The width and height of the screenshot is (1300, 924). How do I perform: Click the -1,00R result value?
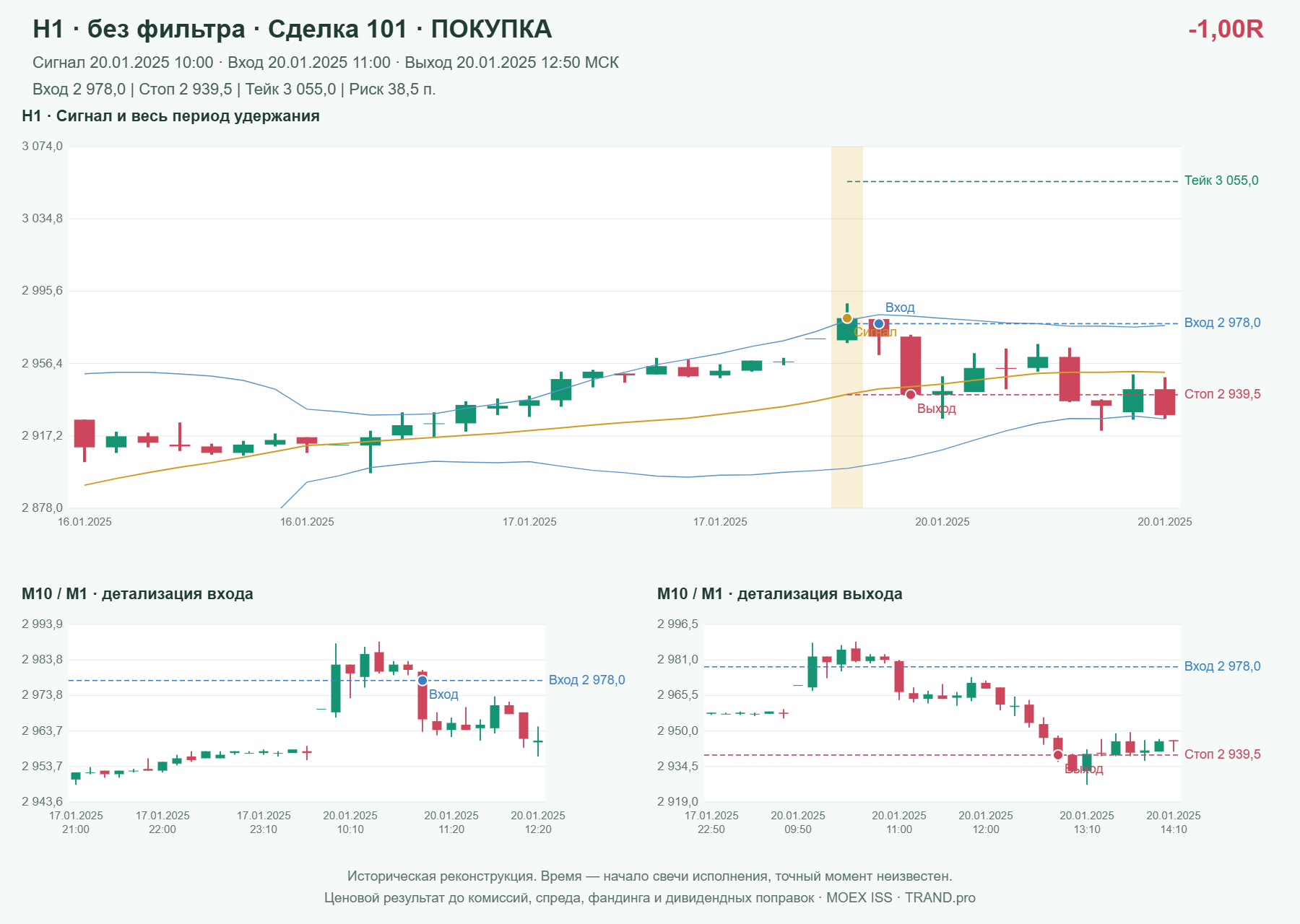(1226, 29)
